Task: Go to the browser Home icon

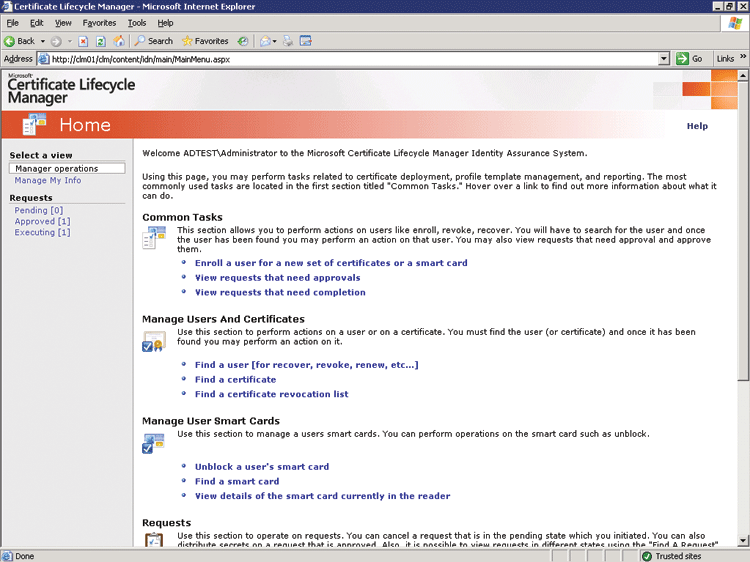Action: coord(119,41)
